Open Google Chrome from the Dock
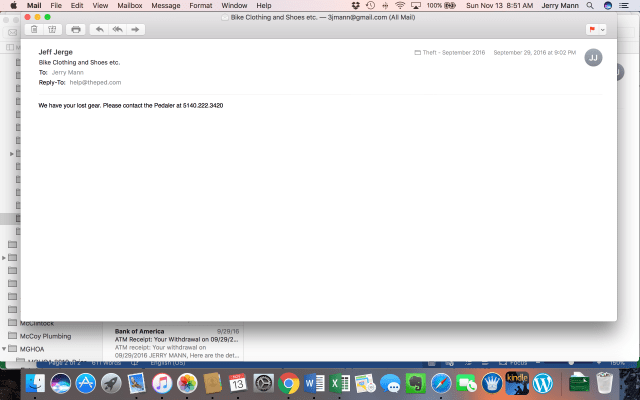 pyautogui.click(x=289, y=383)
